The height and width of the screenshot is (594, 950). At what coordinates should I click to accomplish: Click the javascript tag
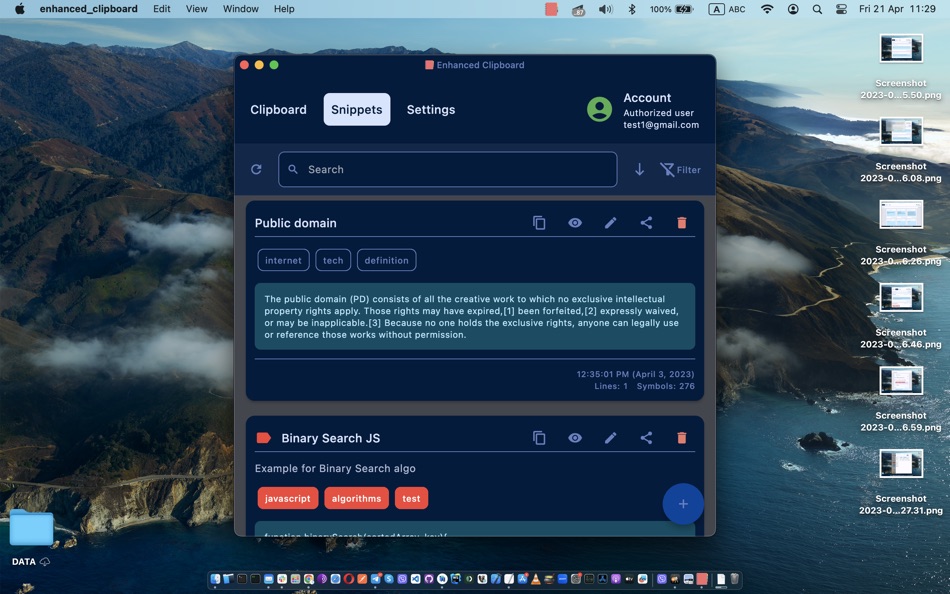pyautogui.click(x=288, y=498)
